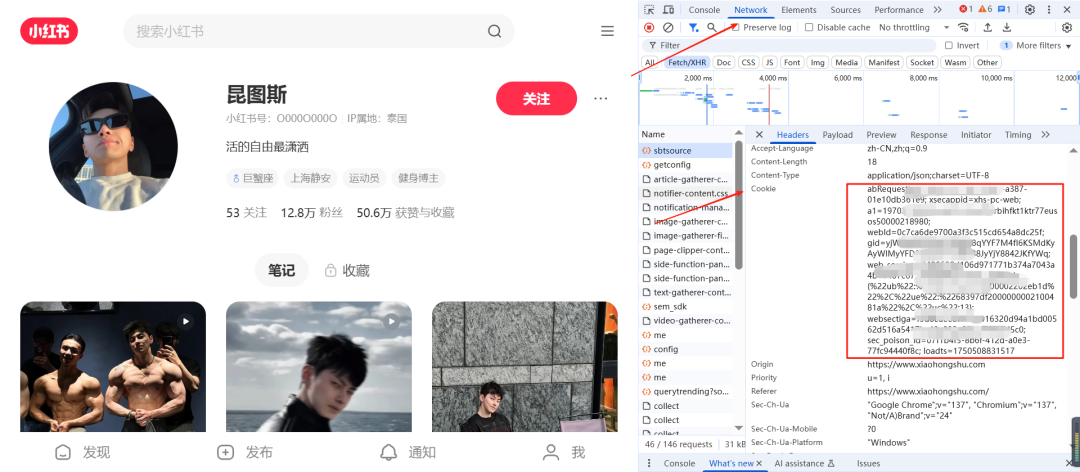The image size is (1080, 472).
Task: Select the 收藏 favorites tab
Action: pyautogui.click(x=348, y=270)
